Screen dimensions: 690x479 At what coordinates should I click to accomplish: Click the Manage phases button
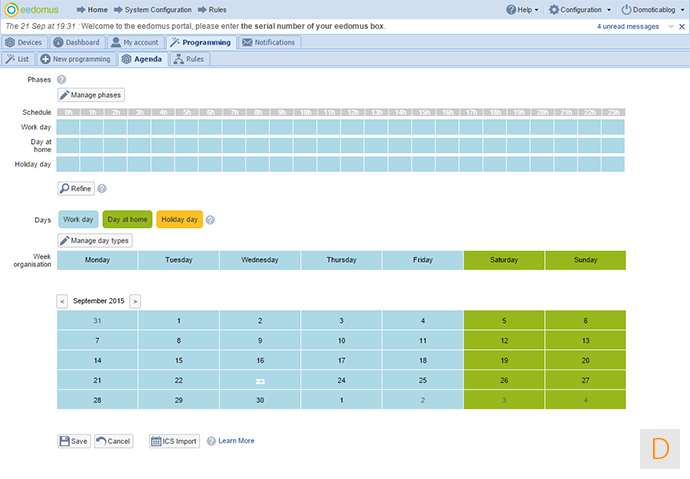91,95
